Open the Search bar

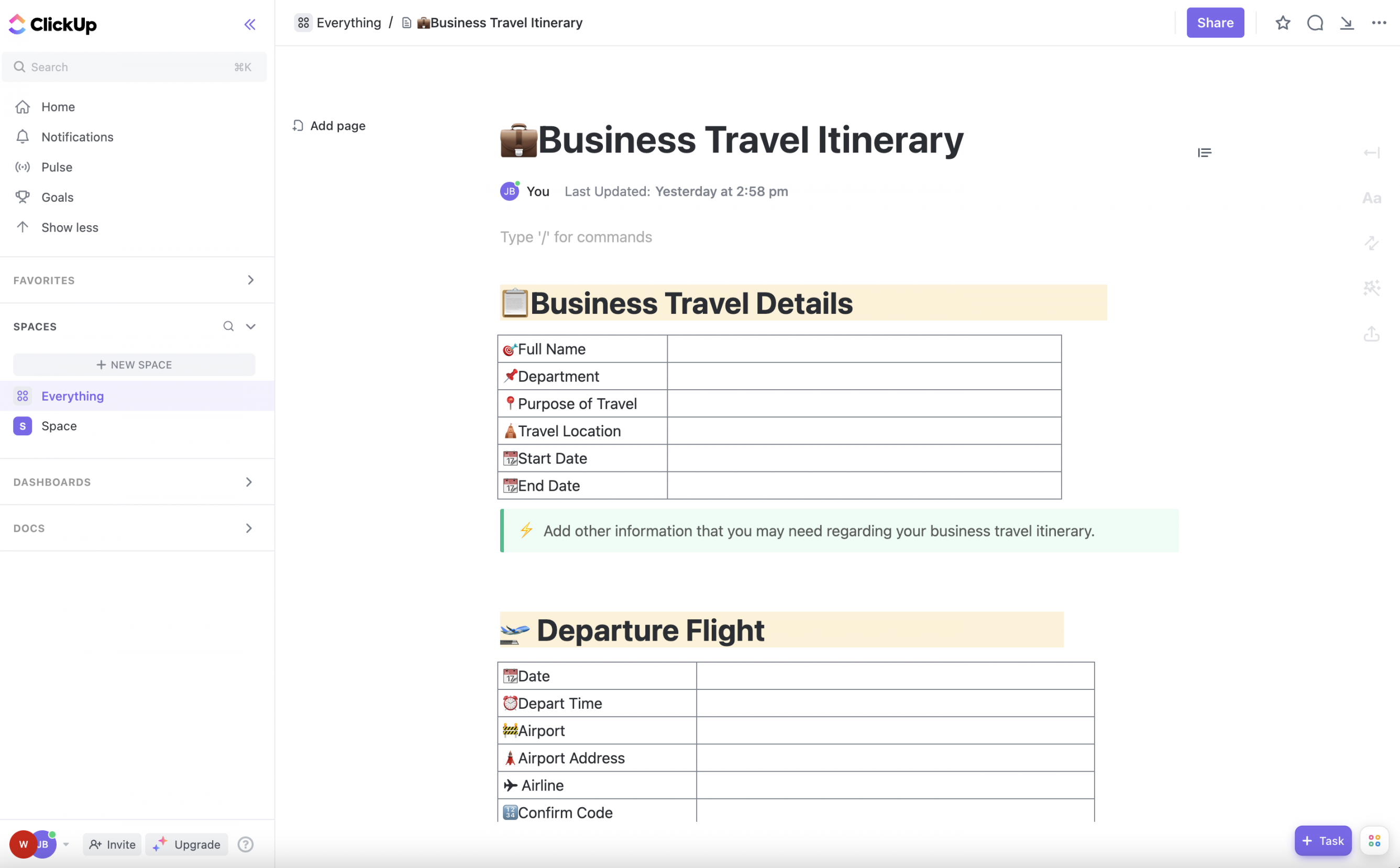(133, 67)
